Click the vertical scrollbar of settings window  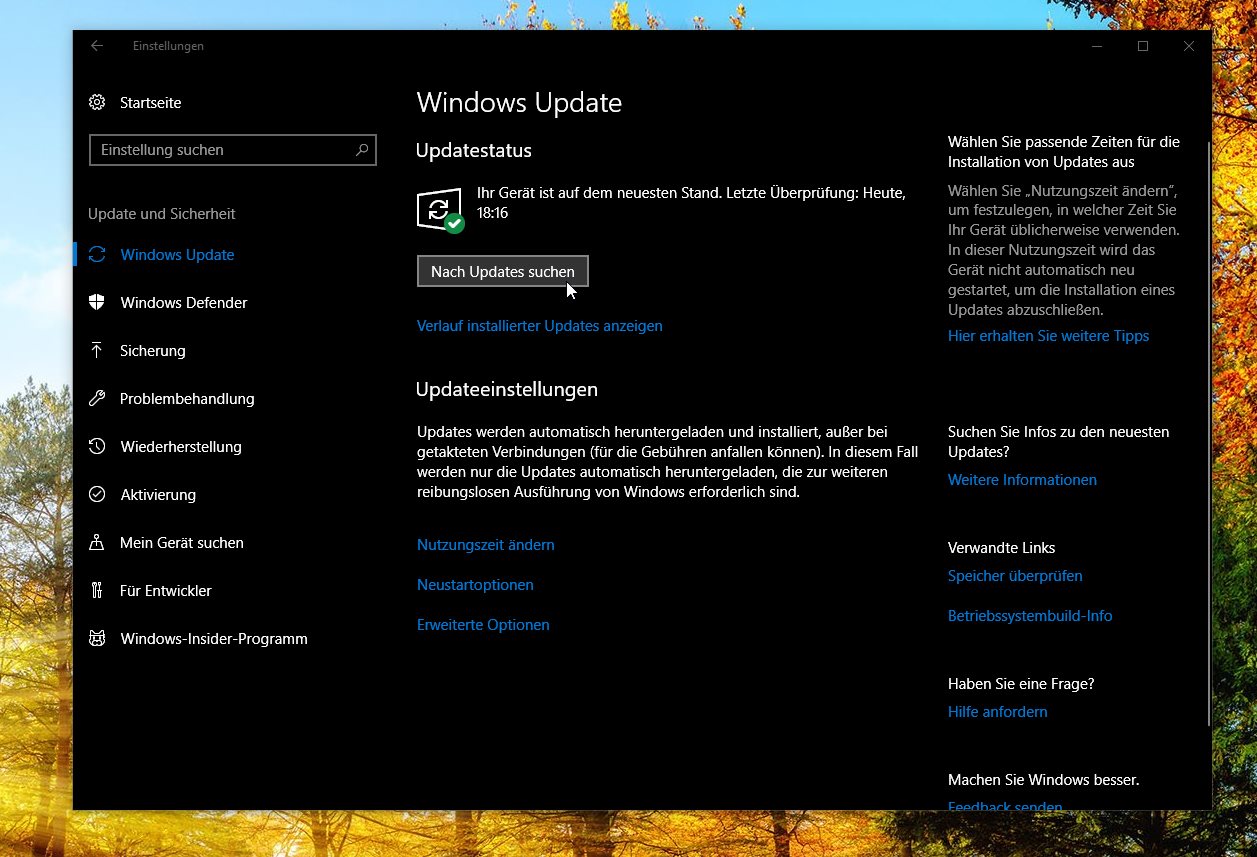1208,436
